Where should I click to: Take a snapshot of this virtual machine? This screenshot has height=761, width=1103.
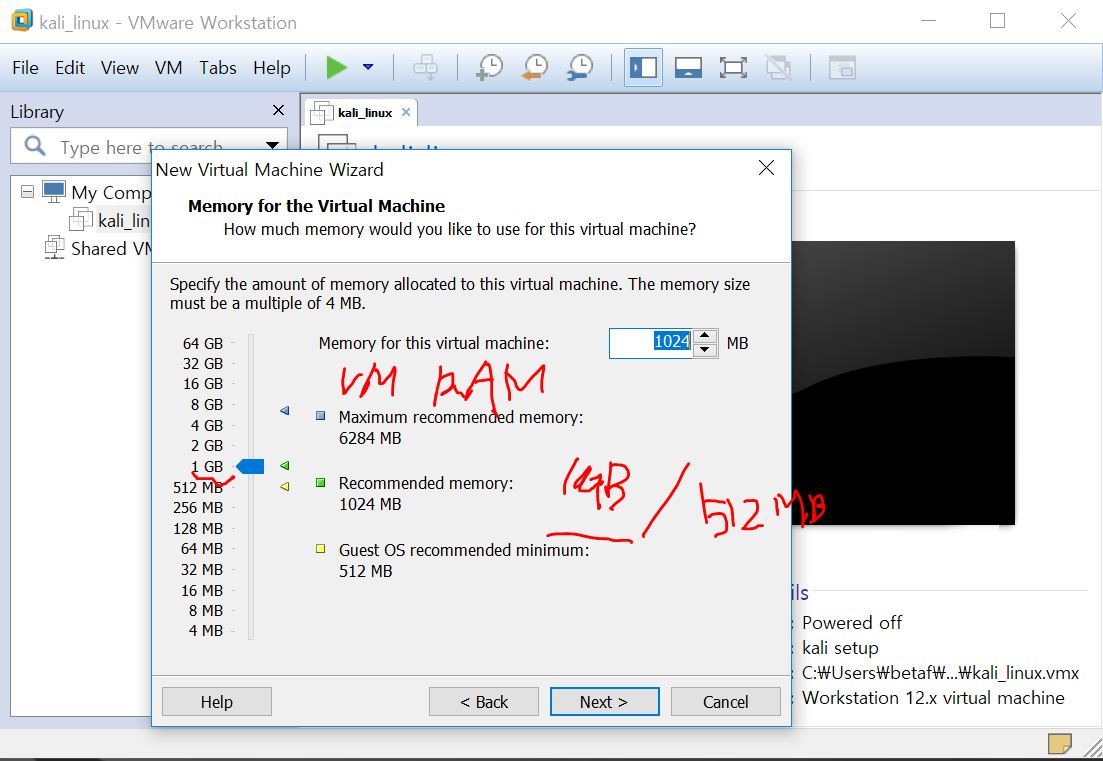click(x=490, y=68)
